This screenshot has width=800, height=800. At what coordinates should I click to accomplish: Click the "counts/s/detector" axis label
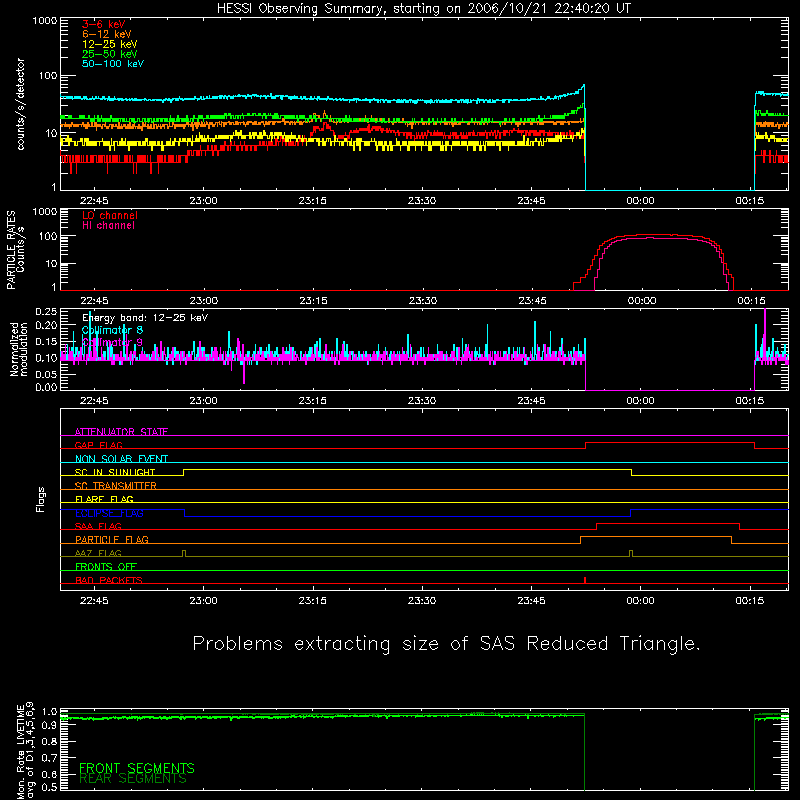click(20, 104)
